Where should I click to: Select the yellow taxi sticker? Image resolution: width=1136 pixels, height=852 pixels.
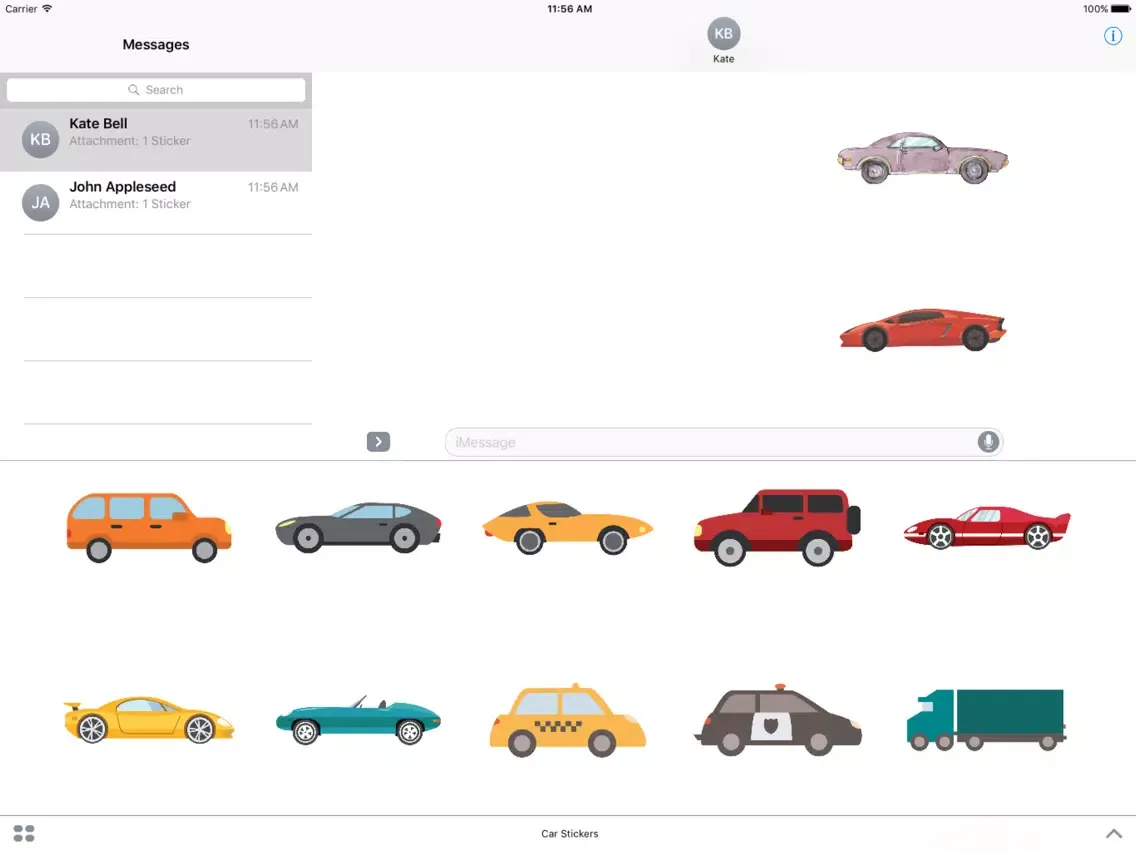point(567,720)
